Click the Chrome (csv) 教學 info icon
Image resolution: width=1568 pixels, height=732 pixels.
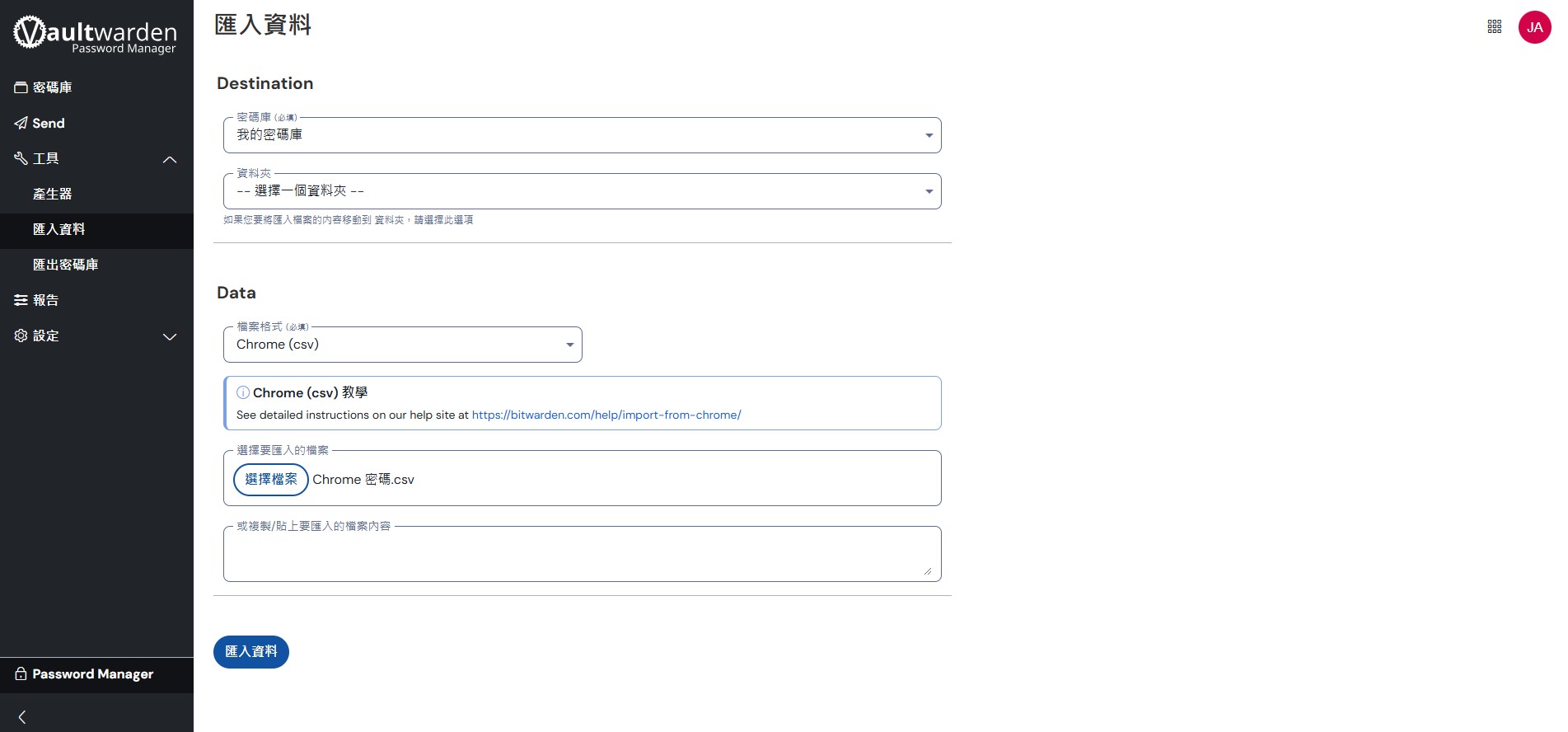point(243,392)
